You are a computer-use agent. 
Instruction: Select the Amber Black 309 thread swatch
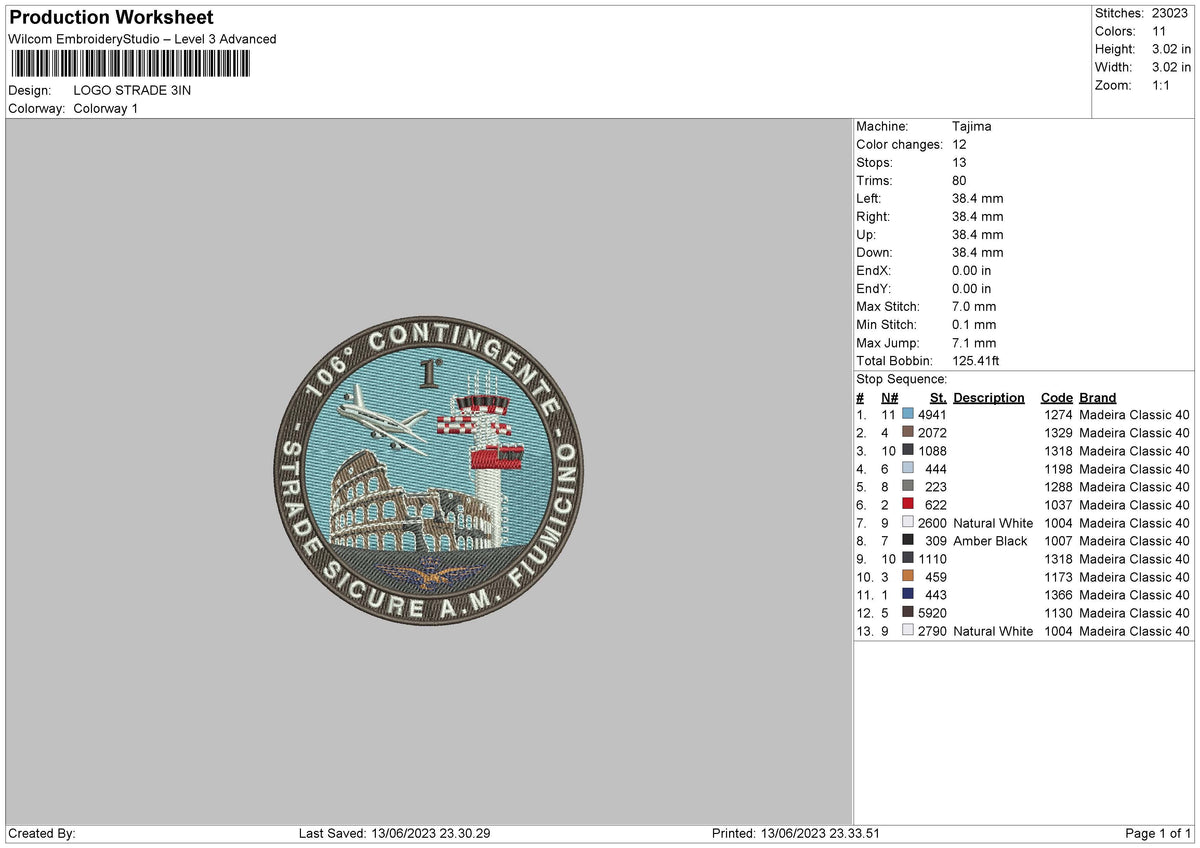point(908,541)
